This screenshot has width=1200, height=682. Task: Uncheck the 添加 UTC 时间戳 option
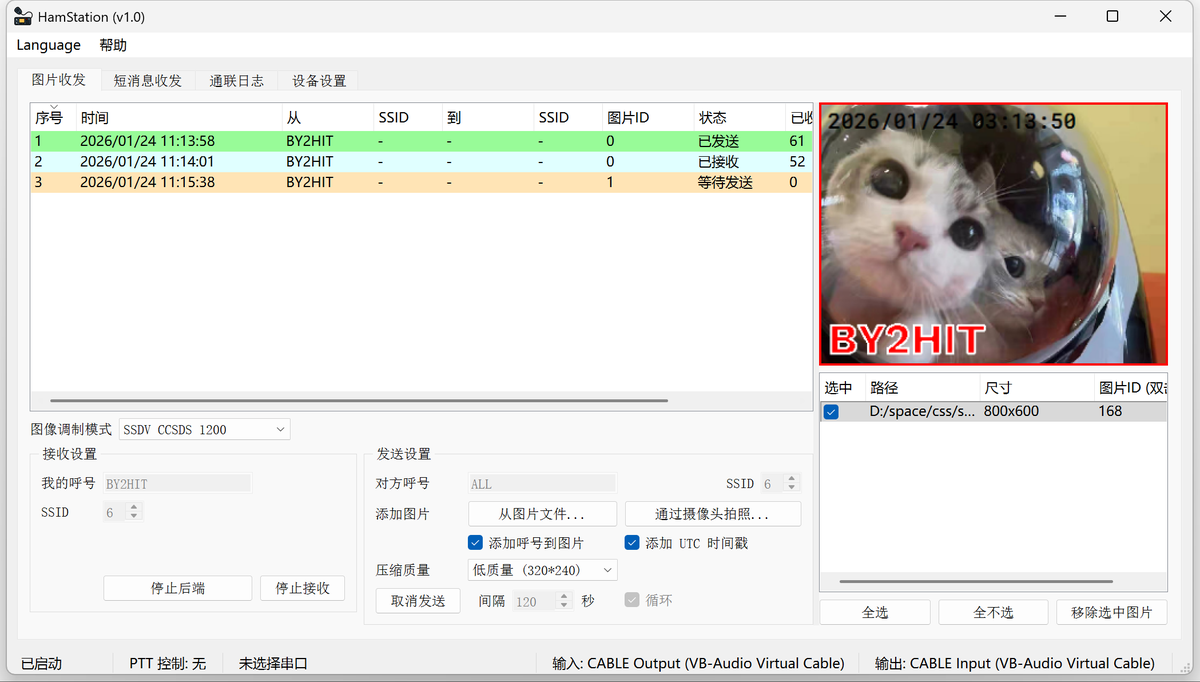632,542
